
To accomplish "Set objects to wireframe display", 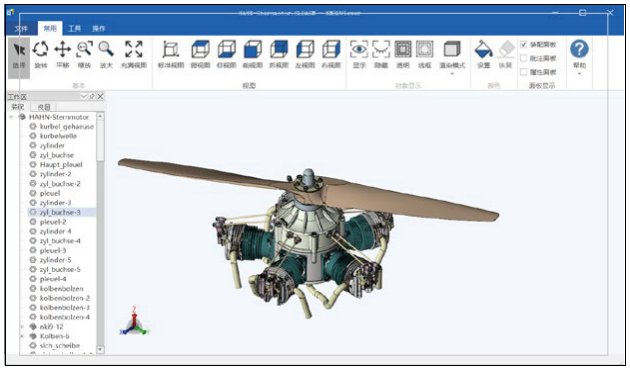I will coord(424,54).
